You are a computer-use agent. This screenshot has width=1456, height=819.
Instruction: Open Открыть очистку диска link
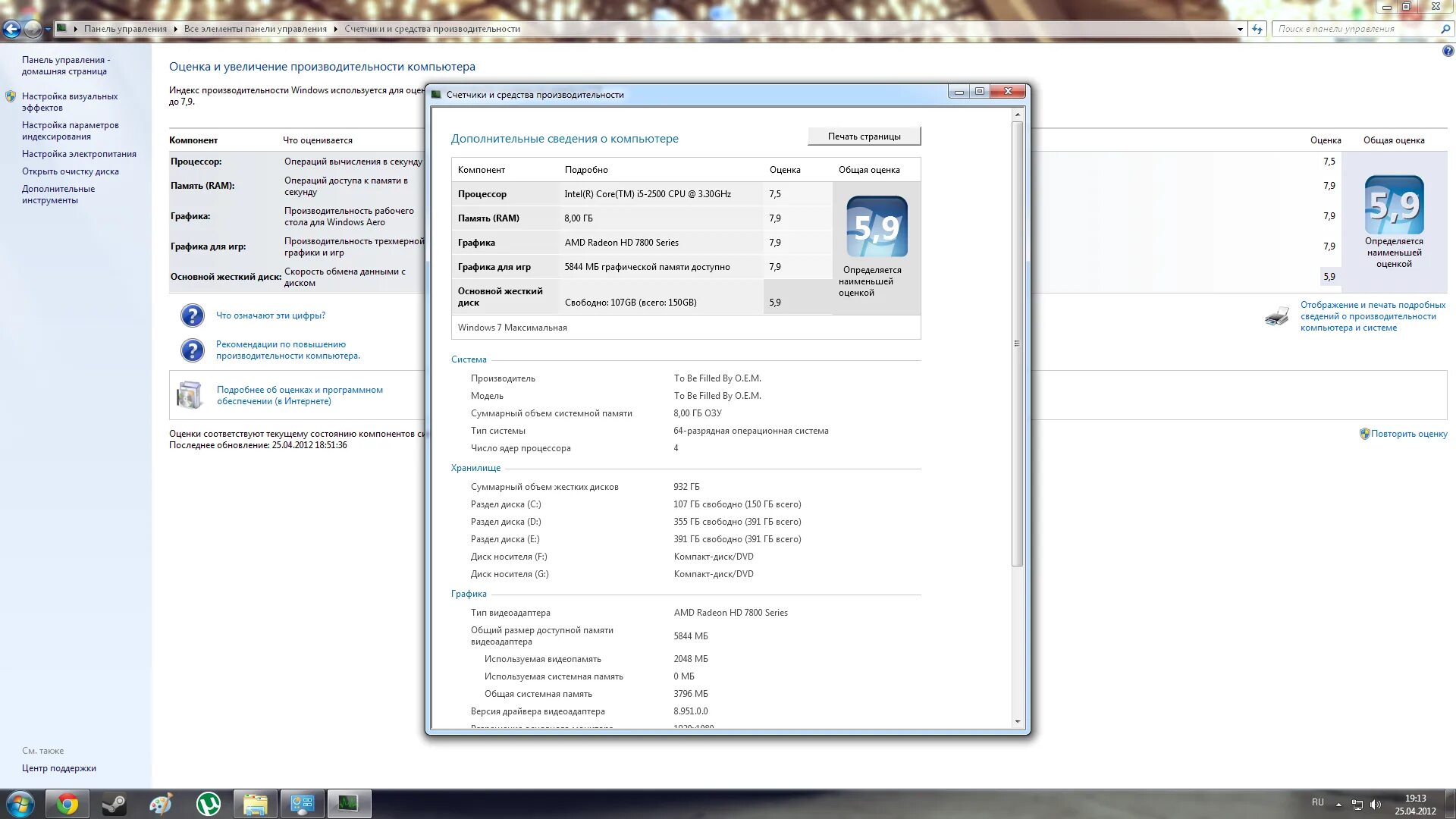click(71, 171)
